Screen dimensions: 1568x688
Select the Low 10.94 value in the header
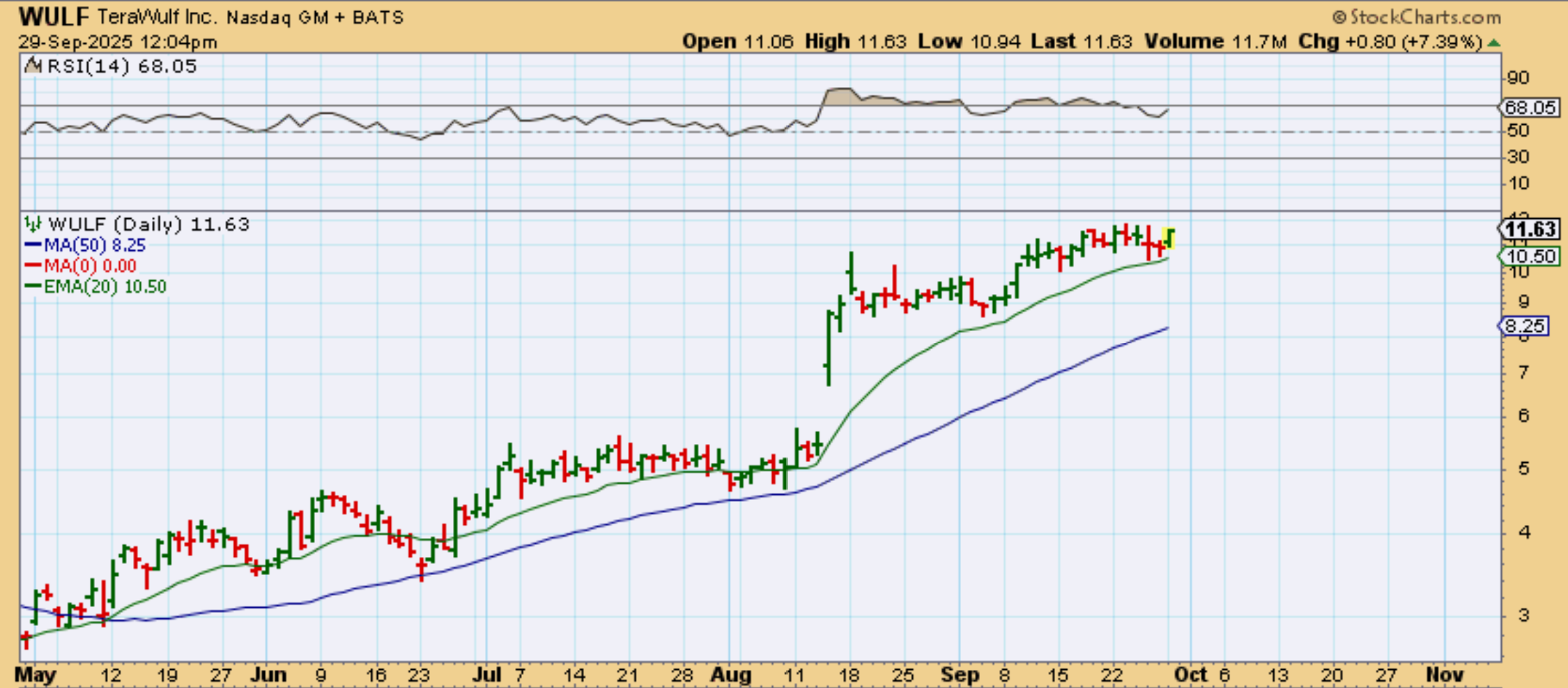click(969, 42)
